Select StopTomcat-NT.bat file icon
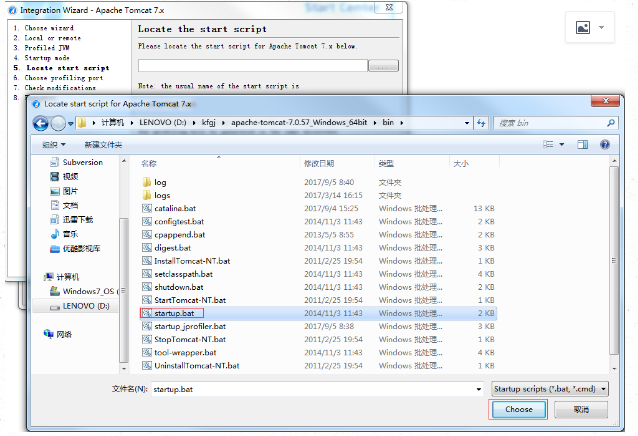 click(146, 339)
